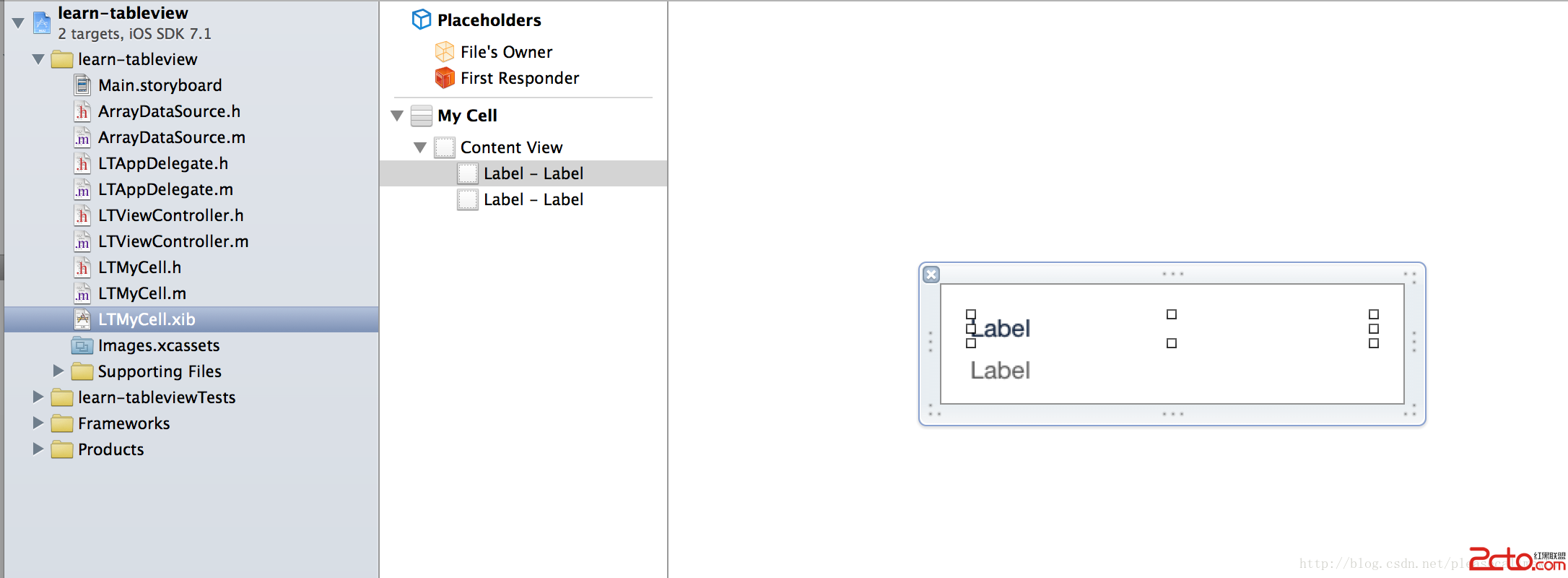Click the learn-tableview project blueprint icon
This screenshot has width=1568, height=578.
pos(42,22)
